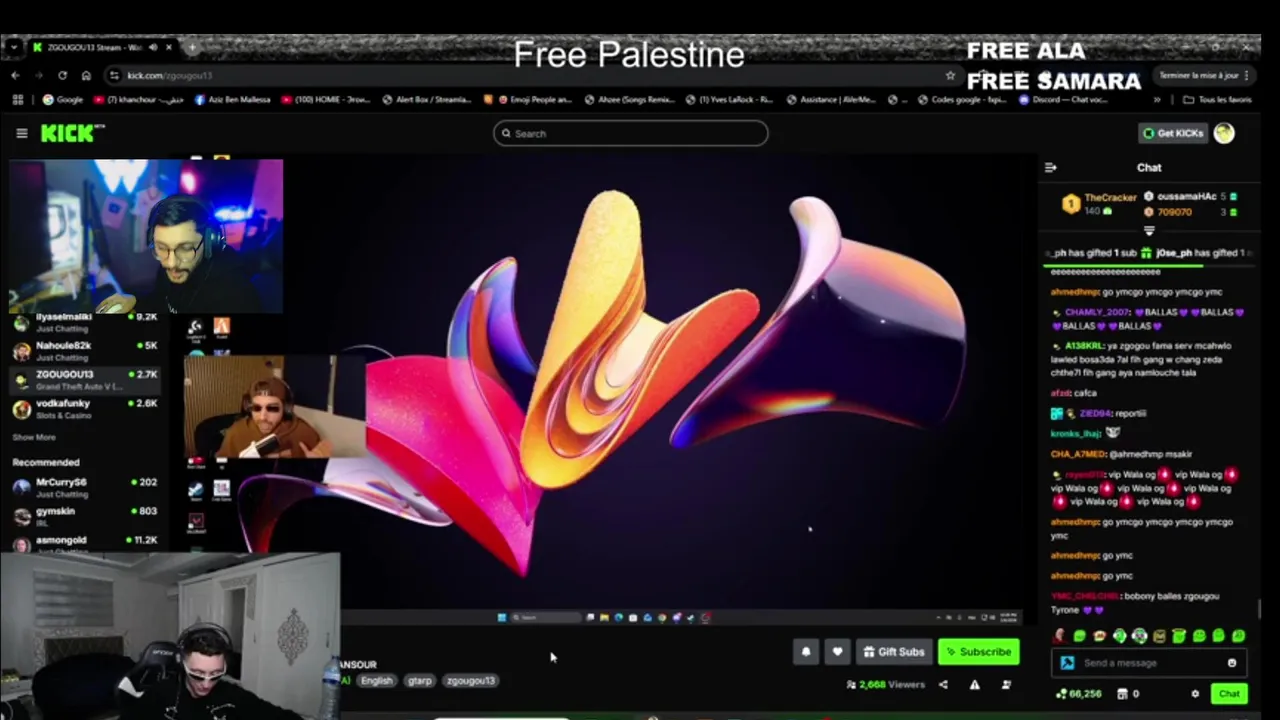
Task: Click the Valorant desktop icon in stream
Action: pyautogui.click(x=195, y=521)
